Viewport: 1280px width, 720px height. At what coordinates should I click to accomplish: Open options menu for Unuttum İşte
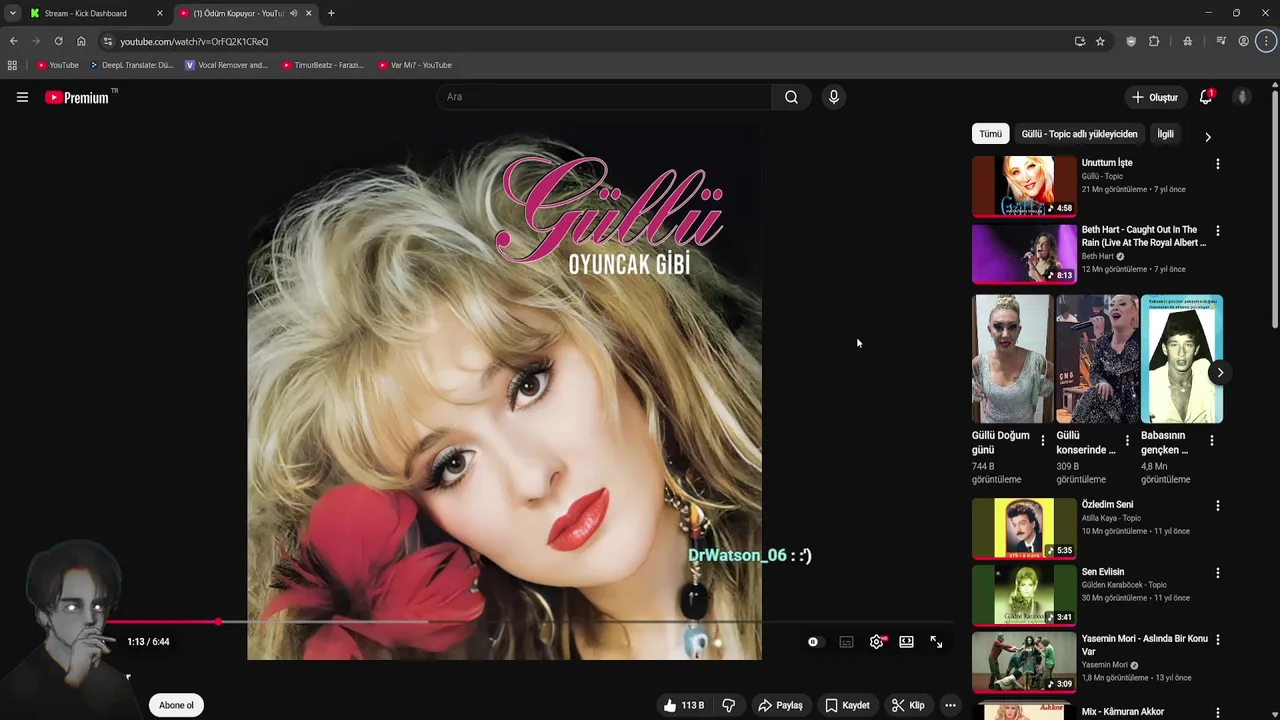(1217, 164)
